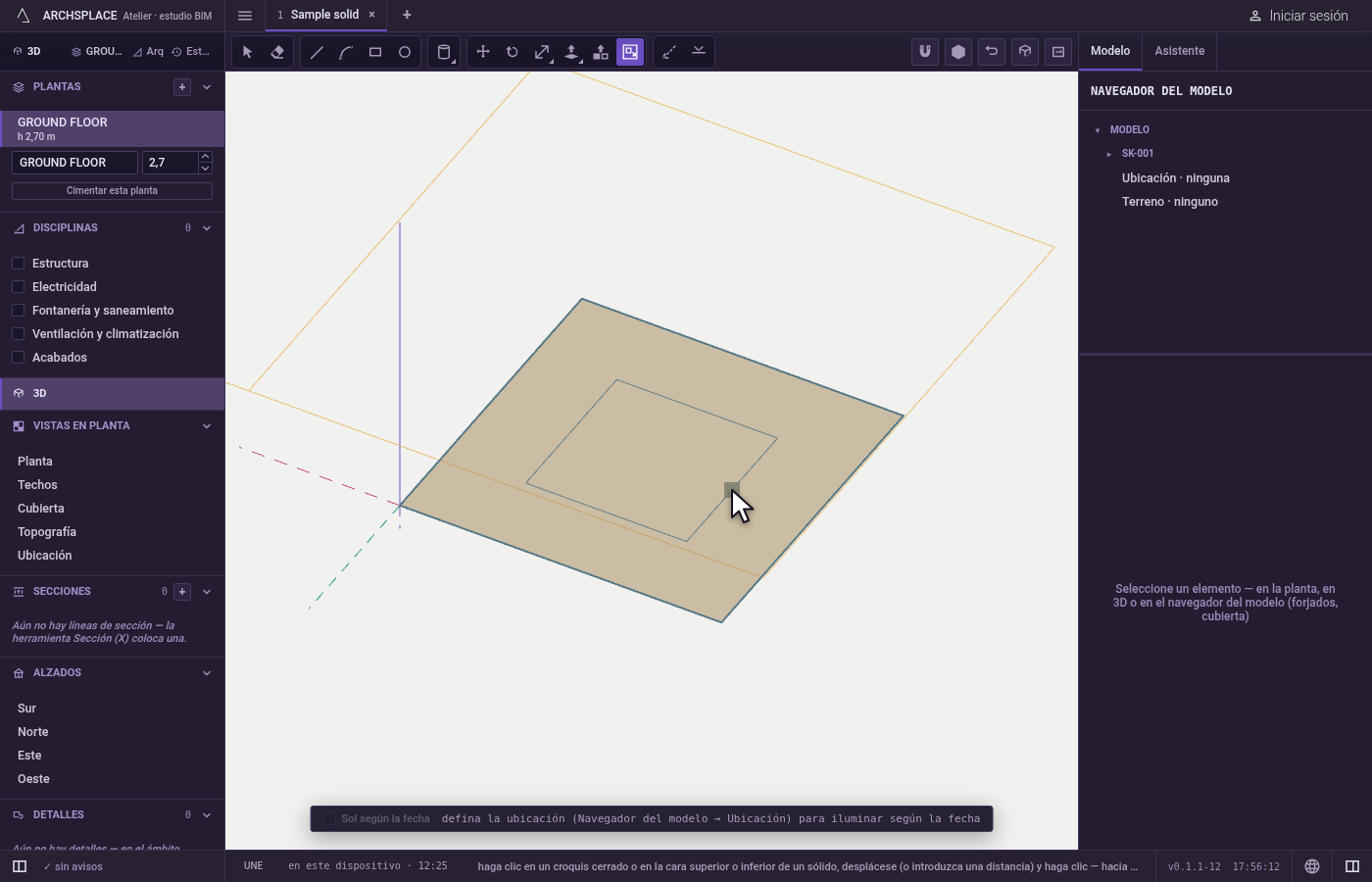Select the cylinder solid tool

pyautogui.click(x=444, y=52)
